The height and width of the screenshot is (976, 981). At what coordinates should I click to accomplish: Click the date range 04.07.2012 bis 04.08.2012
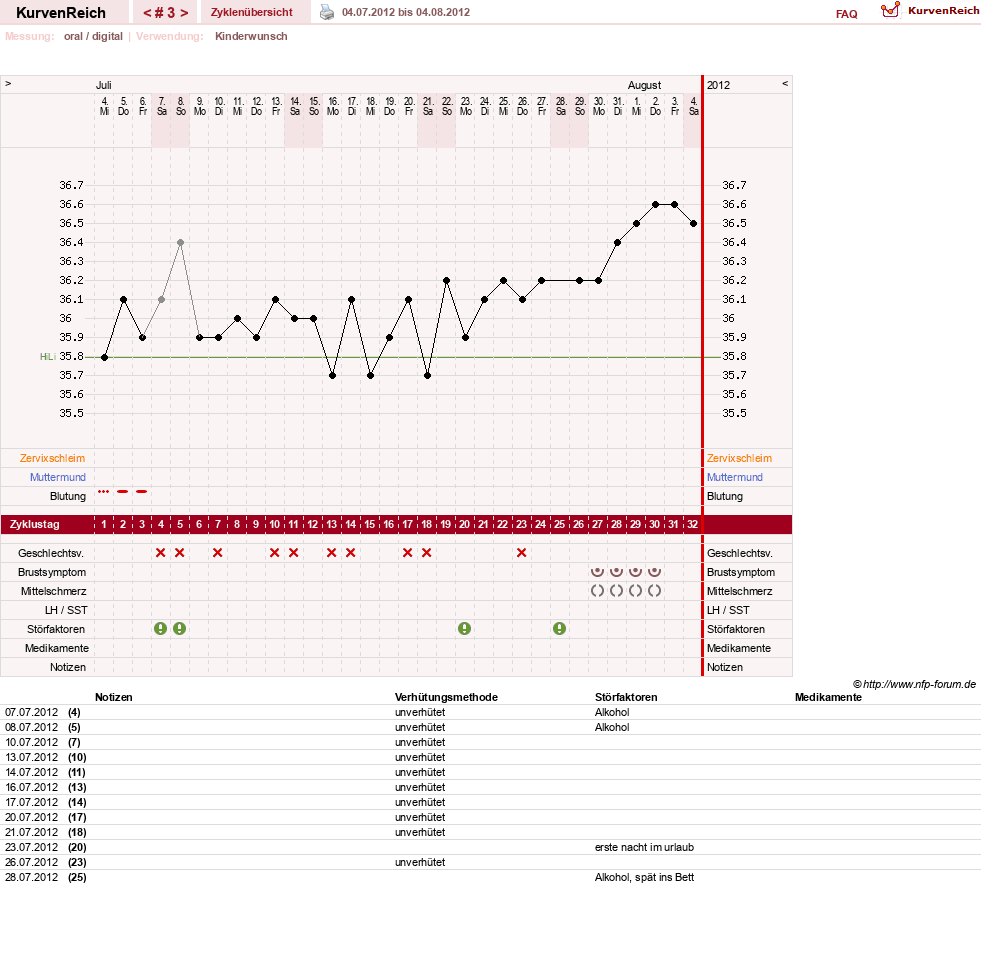tap(406, 13)
